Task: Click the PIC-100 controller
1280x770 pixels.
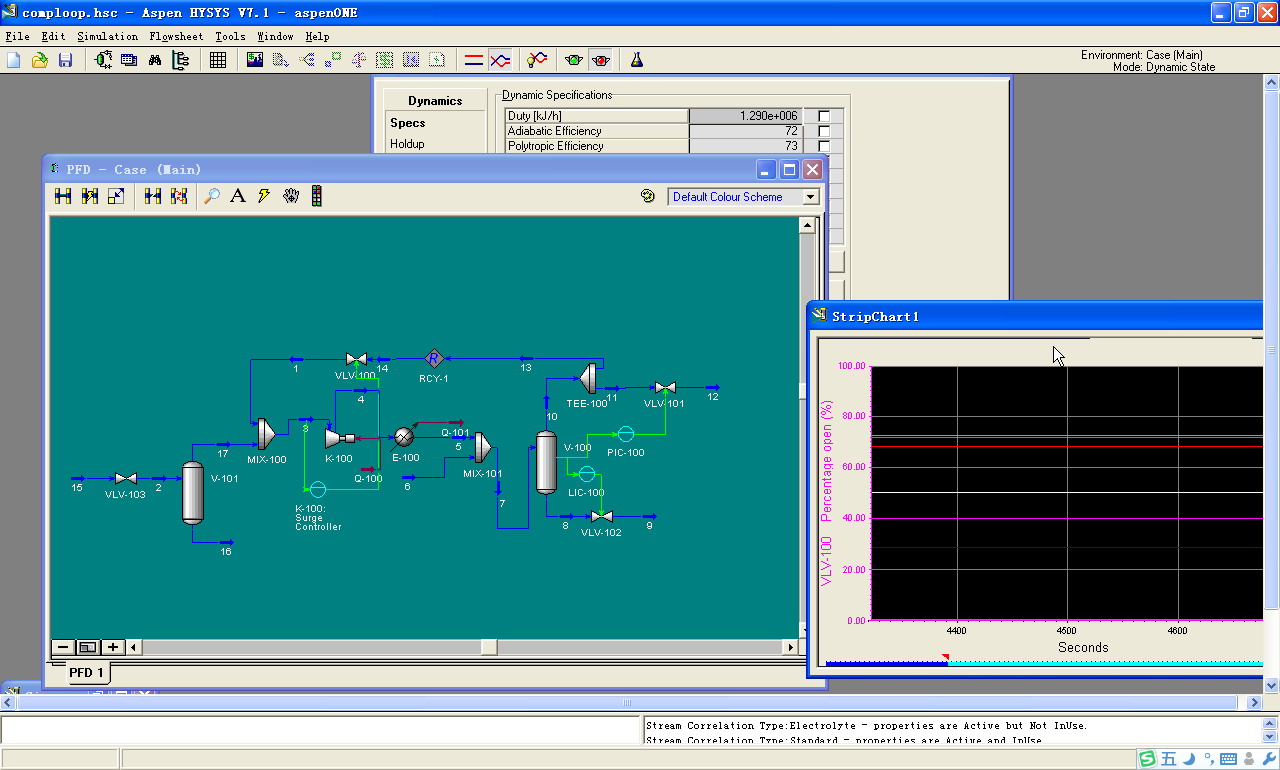Action: click(x=626, y=433)
